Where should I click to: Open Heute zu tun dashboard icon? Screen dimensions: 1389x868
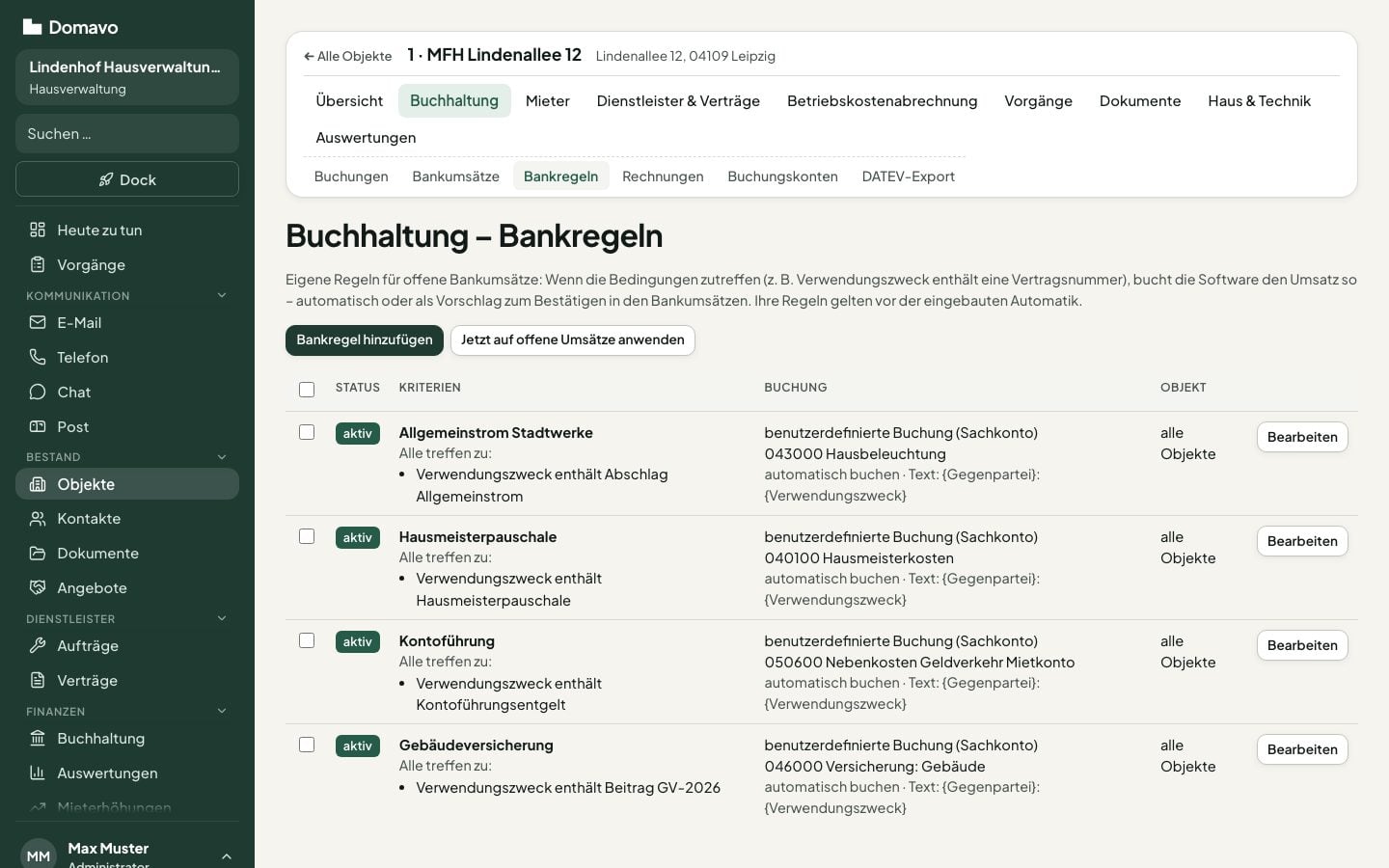coord(38,230)
